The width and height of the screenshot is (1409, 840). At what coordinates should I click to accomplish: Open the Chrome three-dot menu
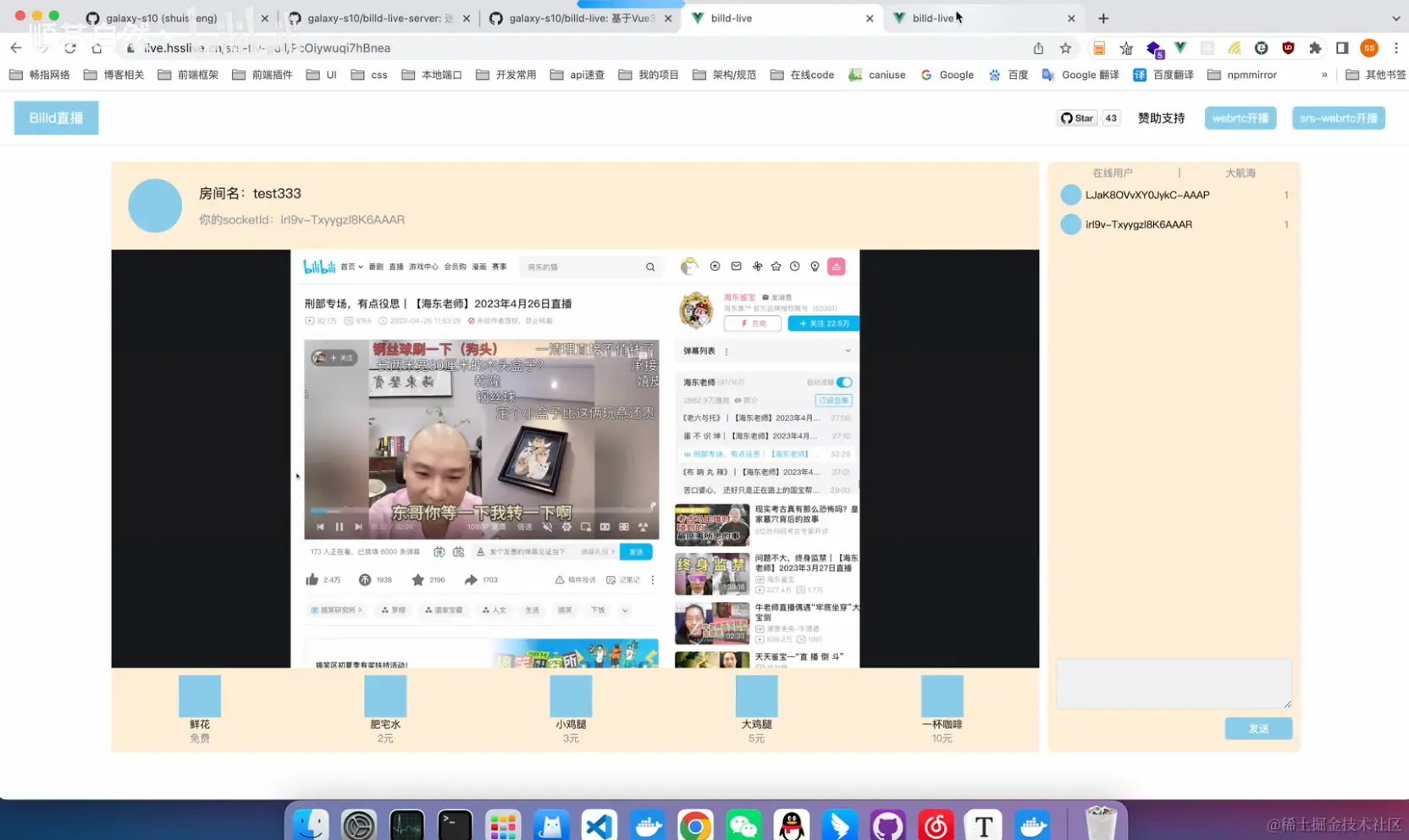pyautogui.click(x=1395, y=48)
